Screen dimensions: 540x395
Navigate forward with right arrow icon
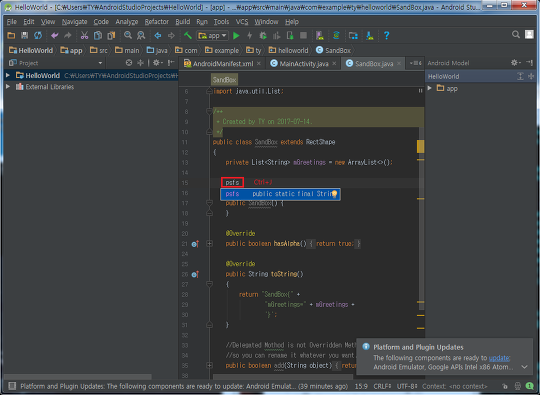[x=171, y=35]
